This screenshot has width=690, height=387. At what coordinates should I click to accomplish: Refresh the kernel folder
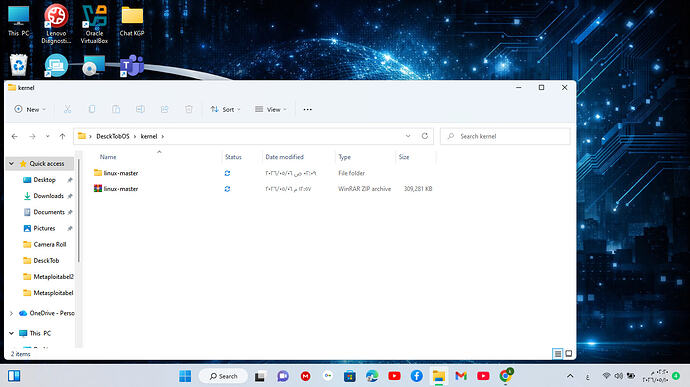click(x=425, y=136)
